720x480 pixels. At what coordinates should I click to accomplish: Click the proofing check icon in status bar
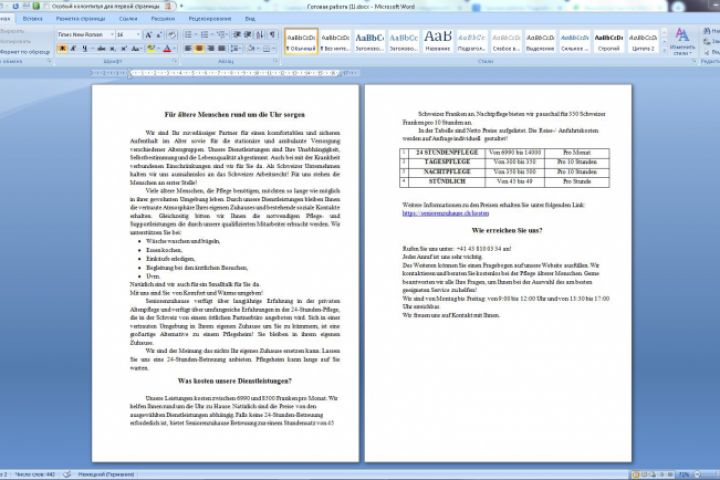pyautogui.click(x=67, y=474)
